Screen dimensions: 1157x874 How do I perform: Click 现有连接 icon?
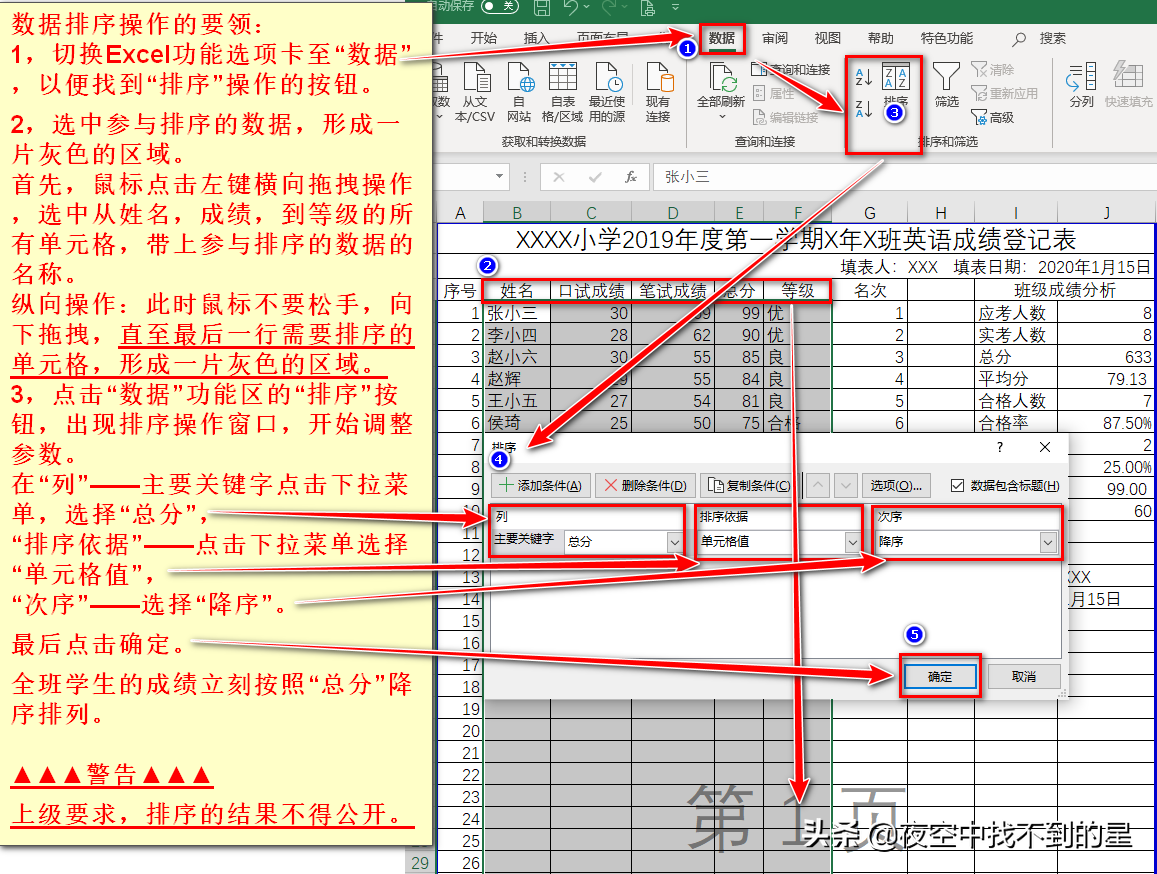point(658,92)
